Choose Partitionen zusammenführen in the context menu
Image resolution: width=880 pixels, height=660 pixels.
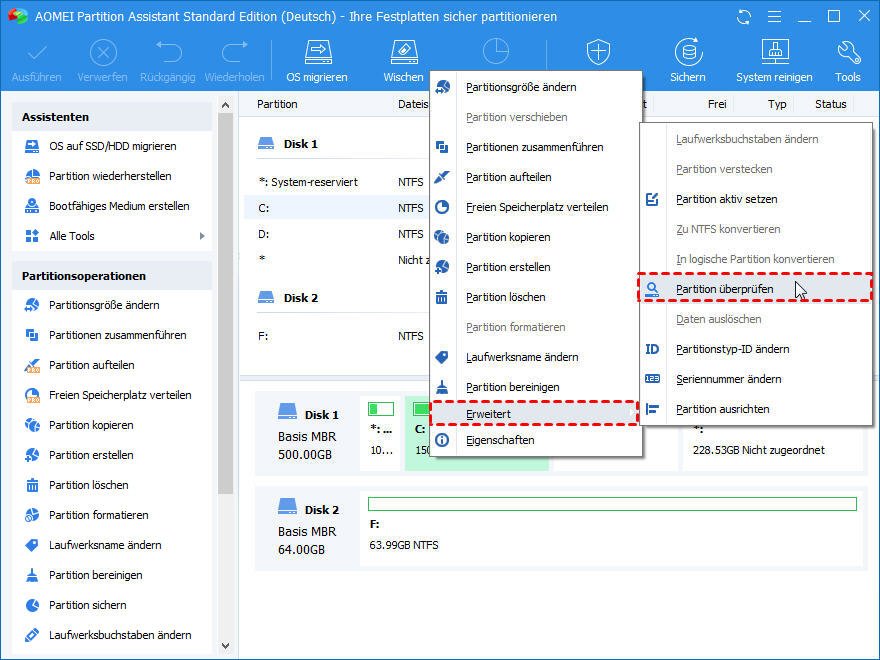pyautogui.click(x=536, y=147)
